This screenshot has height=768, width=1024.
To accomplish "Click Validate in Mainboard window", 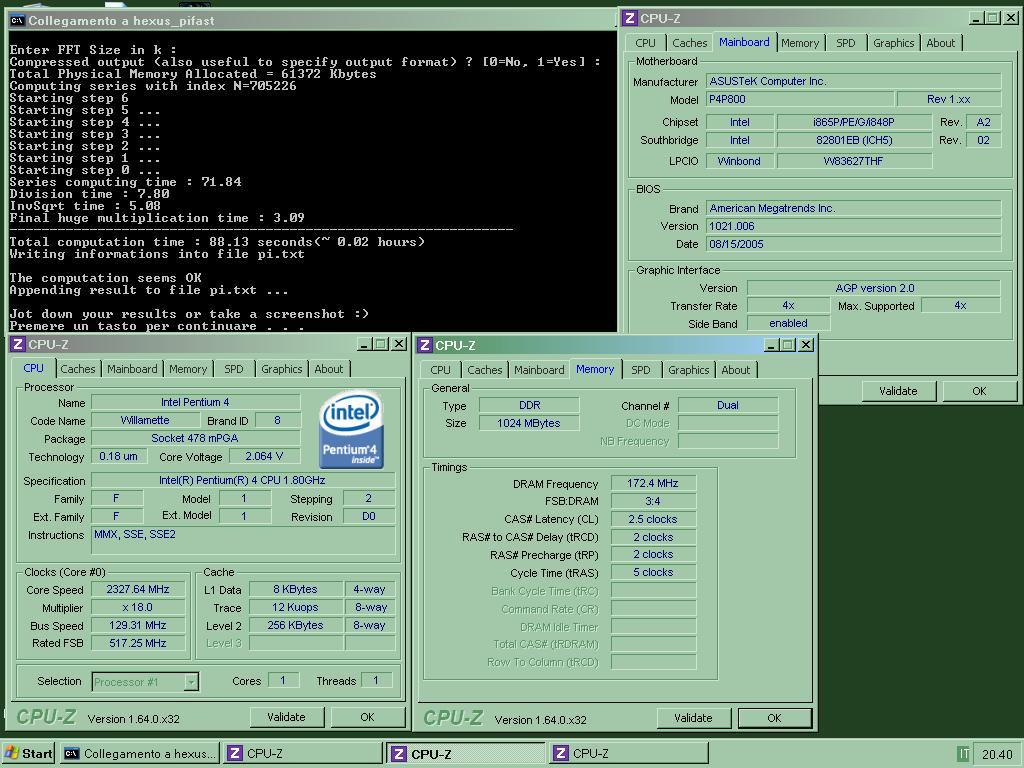I will point(898,391).
